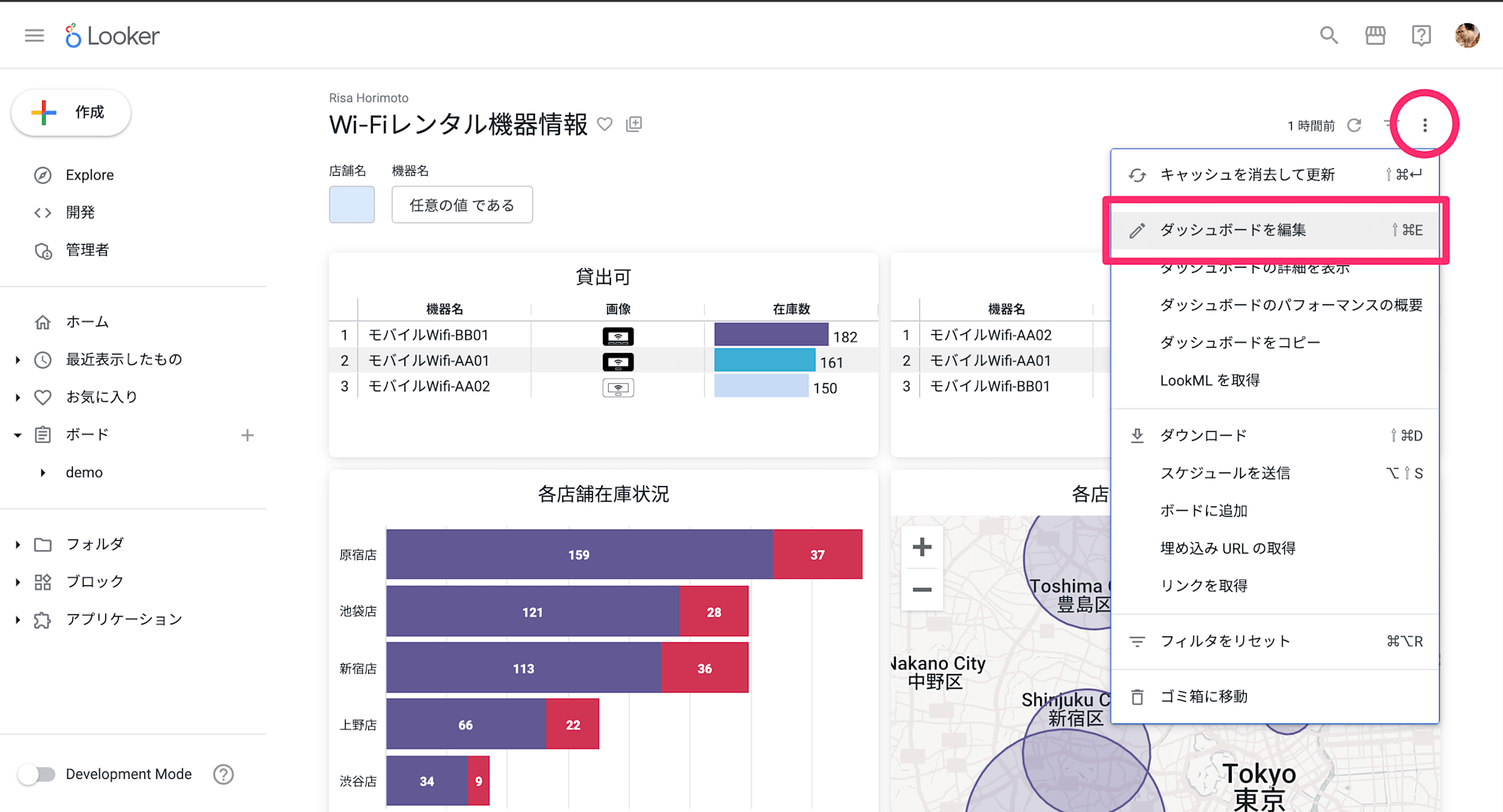
Task: Select ダウンロード
Action: [x=1275, y=436]
